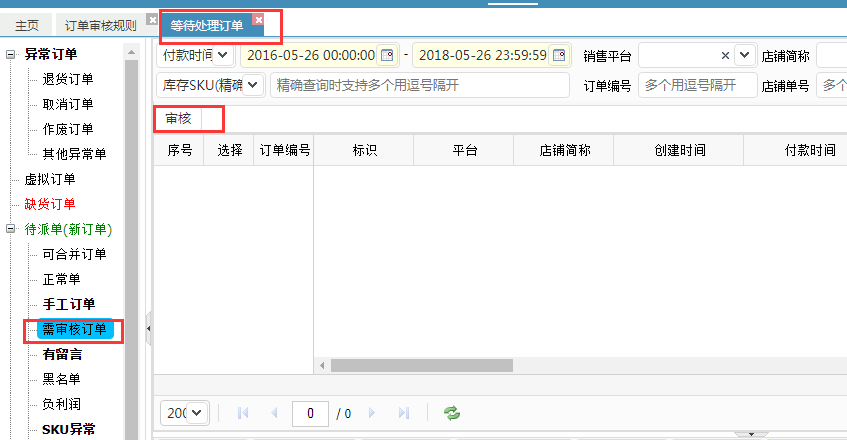Collapse the bottom panel arrow
This screenshot has height=440, width=847.
(x=751, y=435)
